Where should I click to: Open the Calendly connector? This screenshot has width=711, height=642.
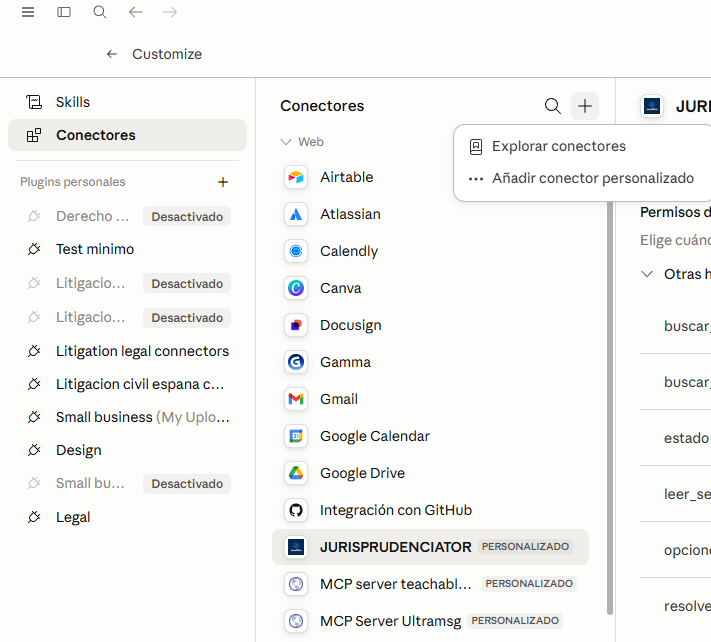[430, 251]
